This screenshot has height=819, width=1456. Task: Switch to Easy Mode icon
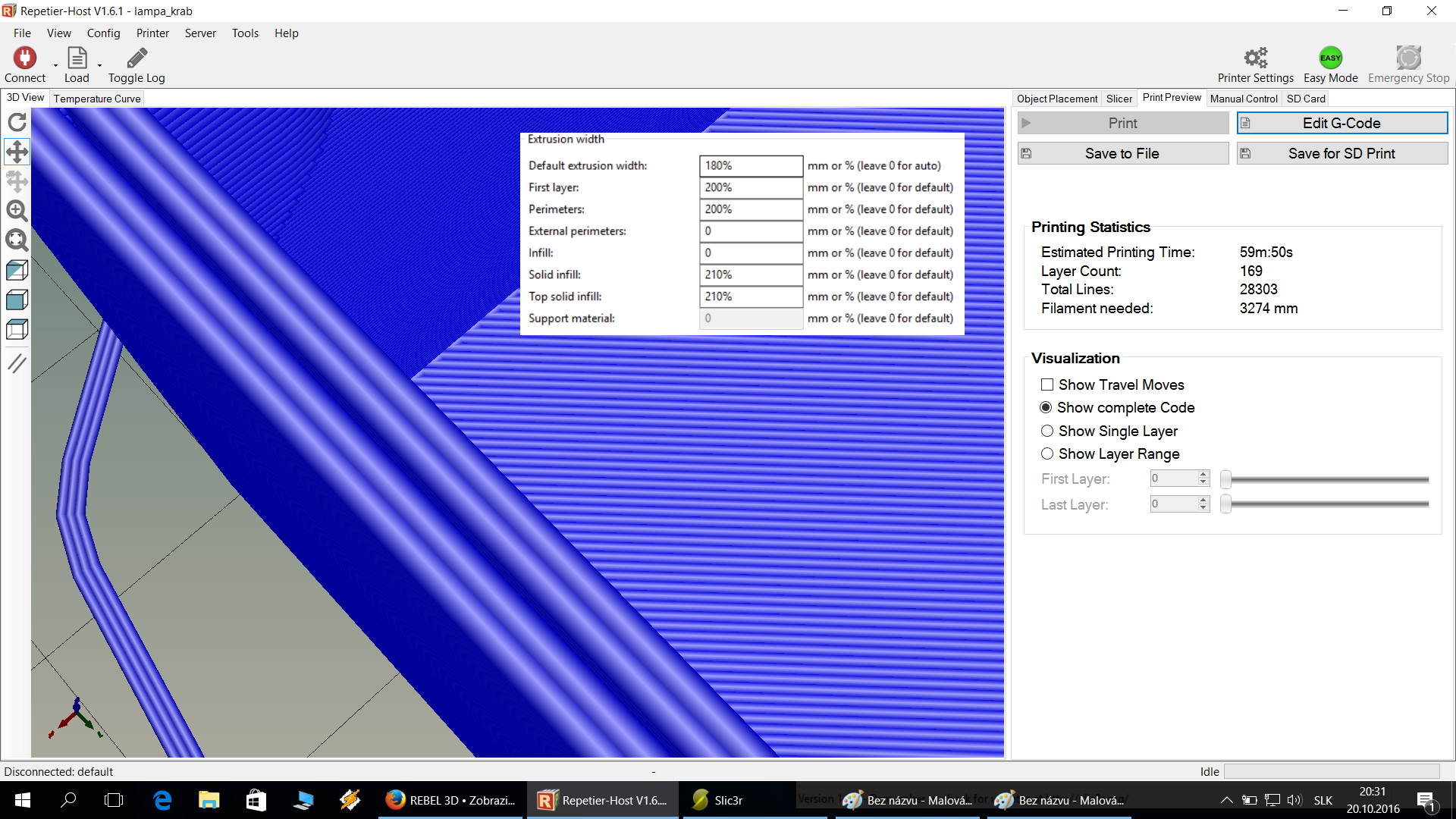pyautogui.click(x=1330, y=58)
